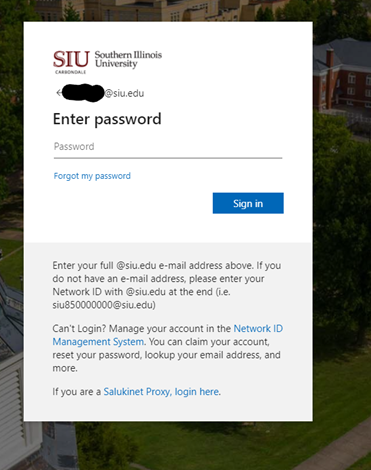Viewport: 371px width, 470px height.
Task: Click the blue Sign in button
Action: click(x=248, y=203)
